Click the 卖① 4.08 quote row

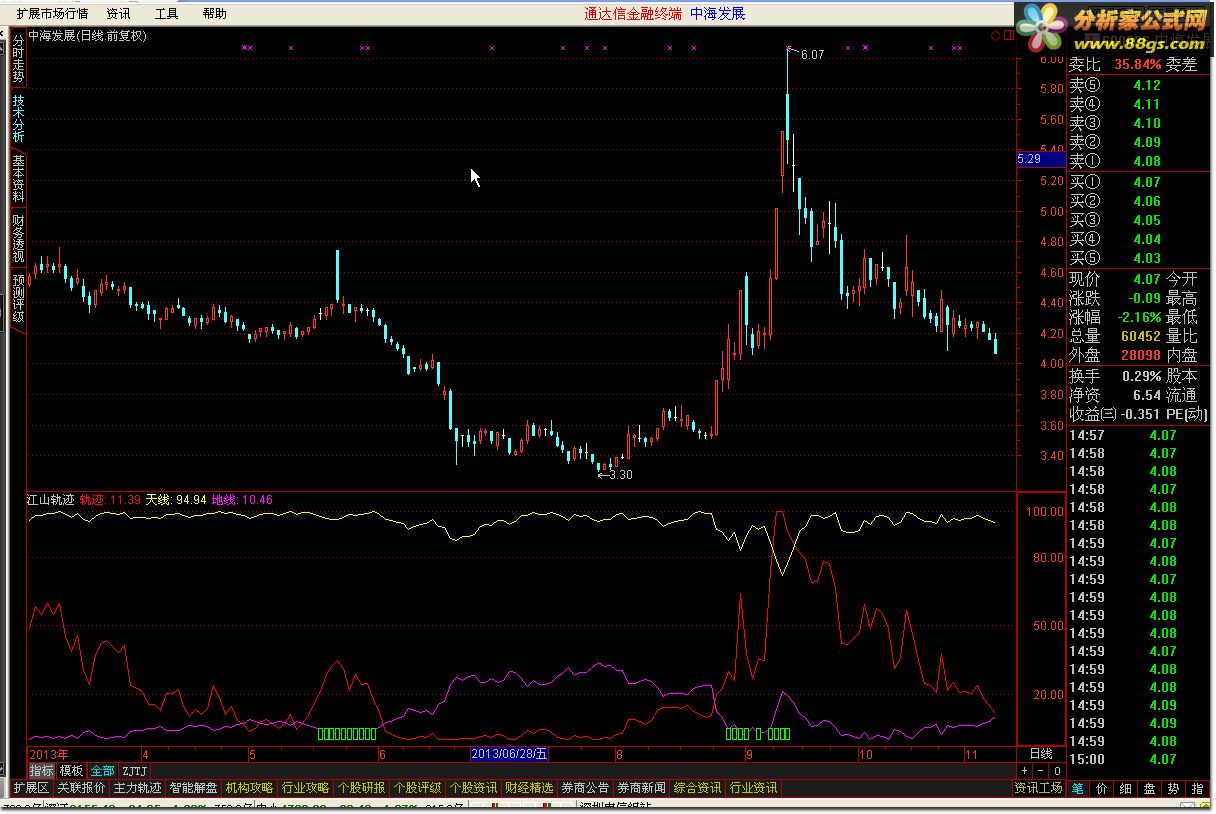point(1116,161)
